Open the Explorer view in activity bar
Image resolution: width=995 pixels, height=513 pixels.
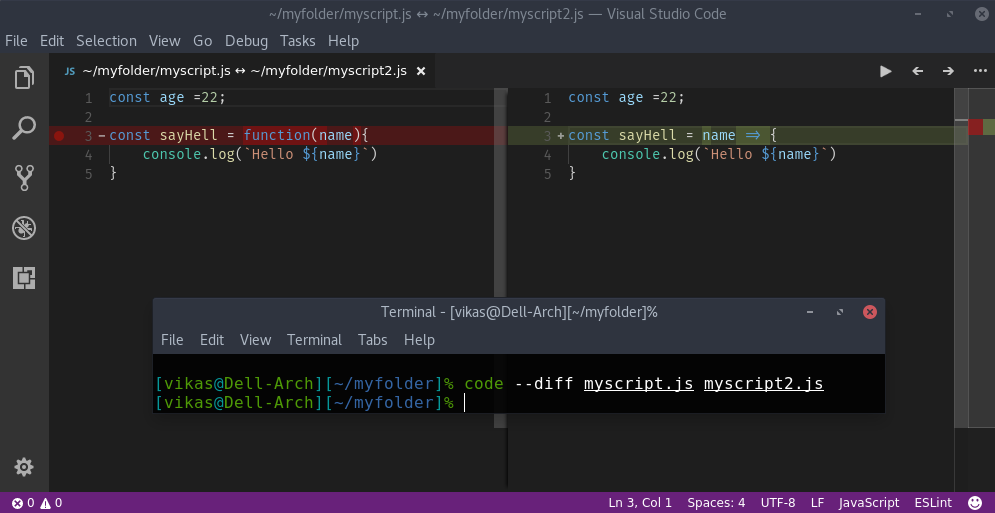pos(24,78)
